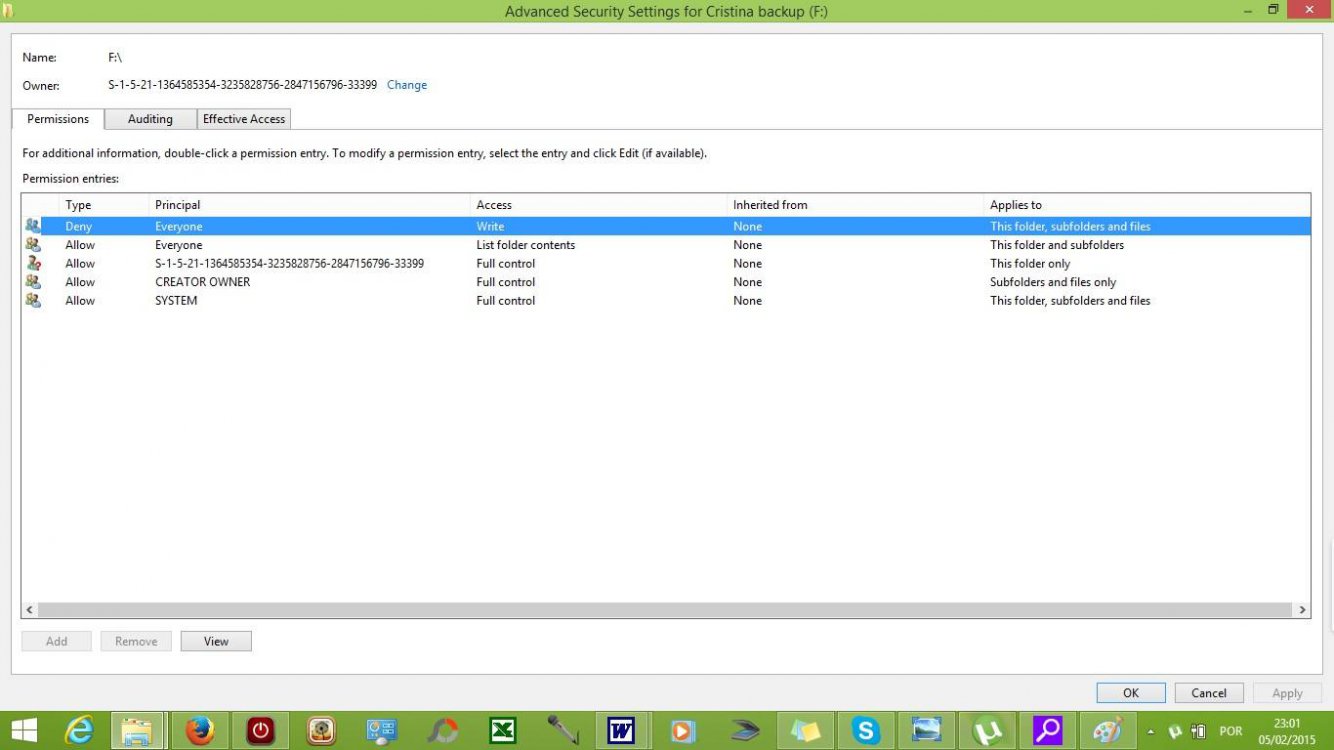Open Word from the taskbar

(x=622, y=731)
